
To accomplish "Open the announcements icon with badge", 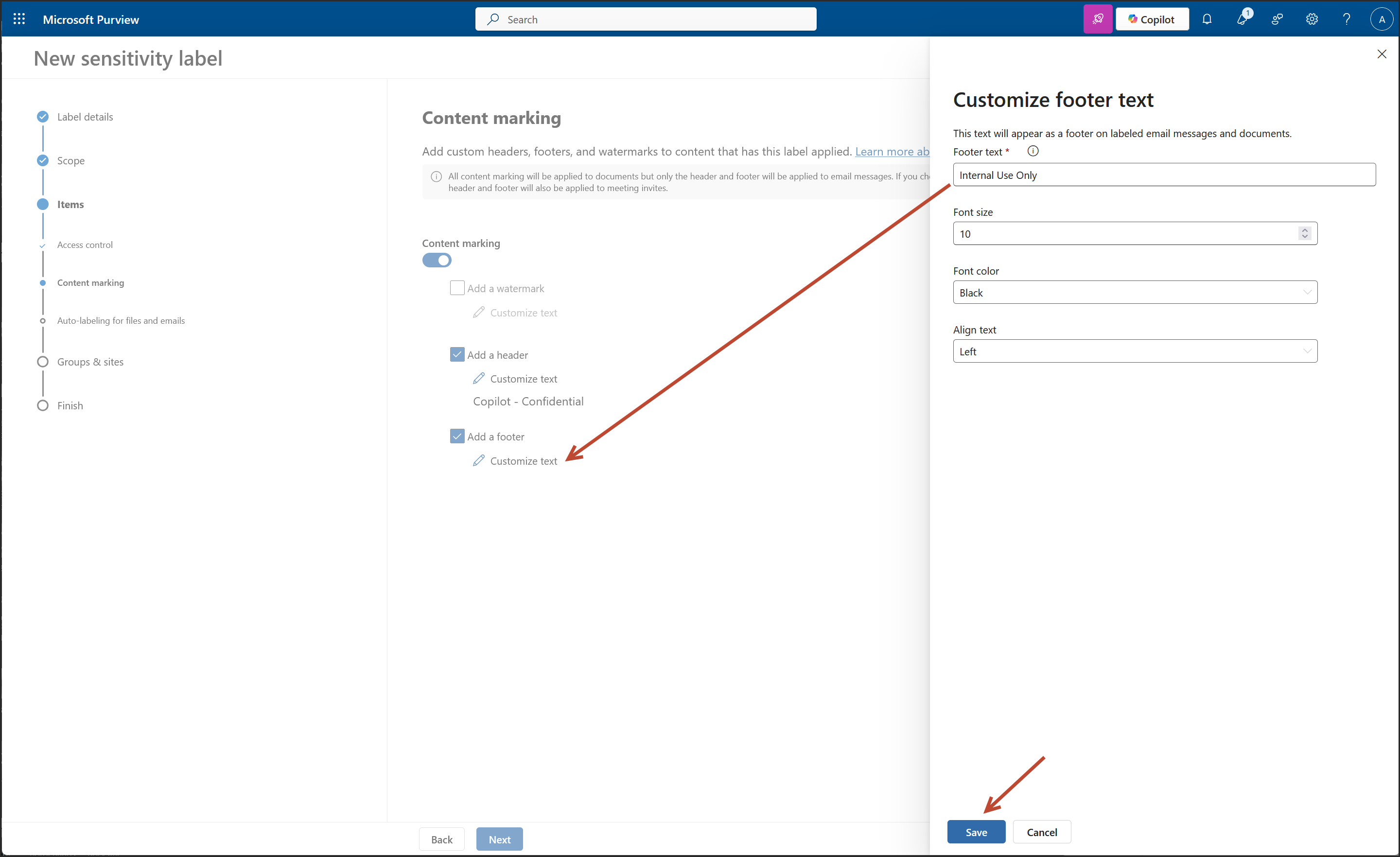I will [x=1242, y=19].
